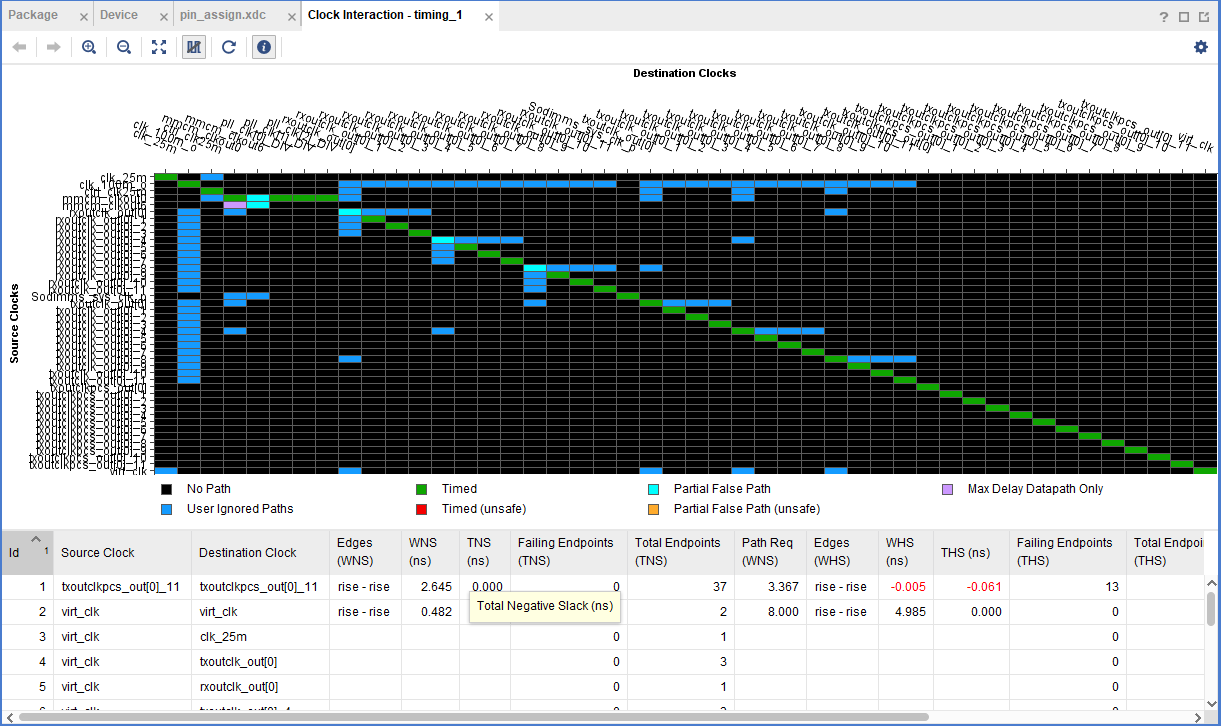Click the WNS value 2.645
The height and width of the screenshot is (726, 1222).
click(x=437, y=587)
